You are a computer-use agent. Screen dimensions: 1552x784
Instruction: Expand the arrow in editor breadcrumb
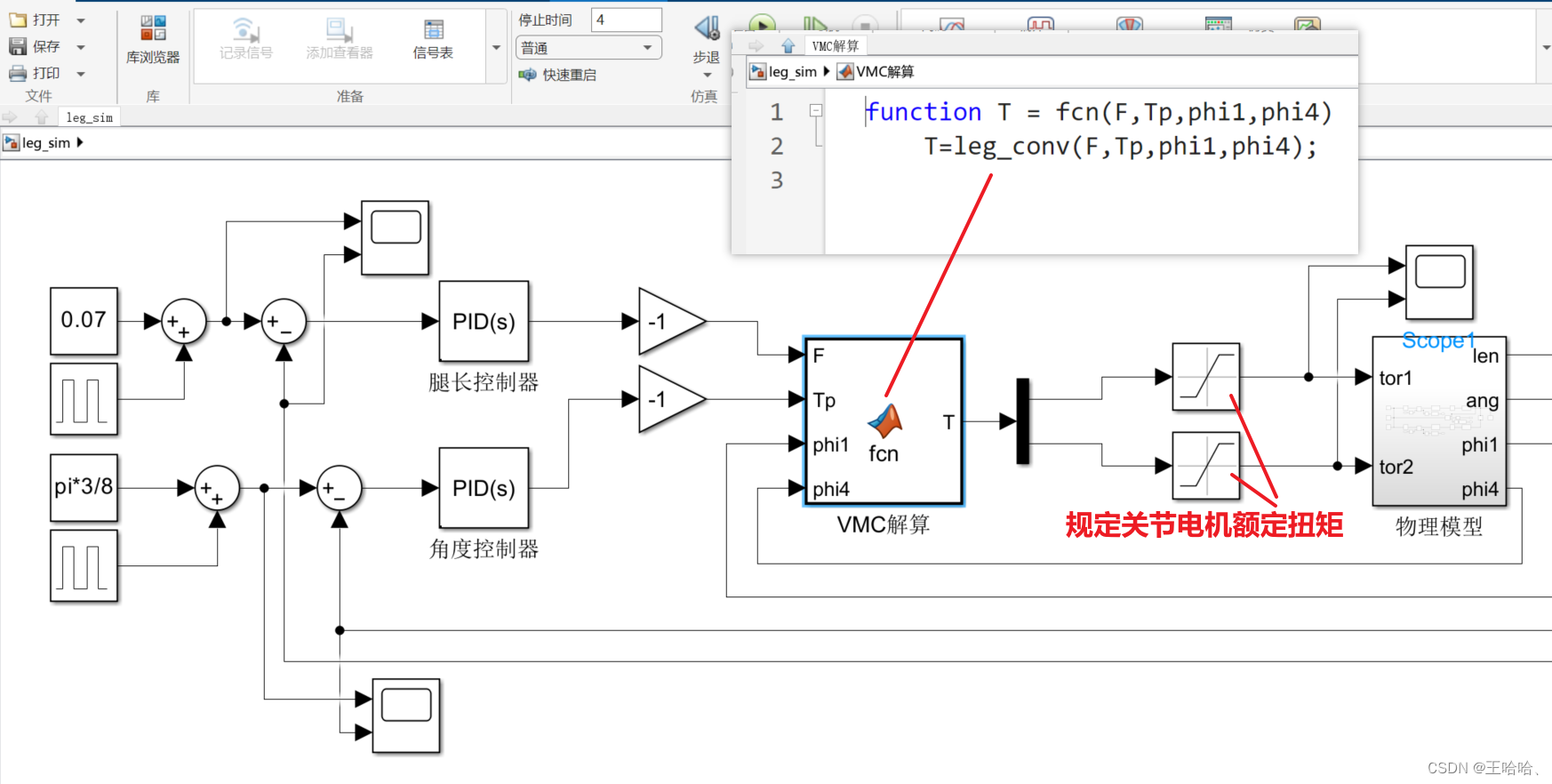click(x=827, y=71)
